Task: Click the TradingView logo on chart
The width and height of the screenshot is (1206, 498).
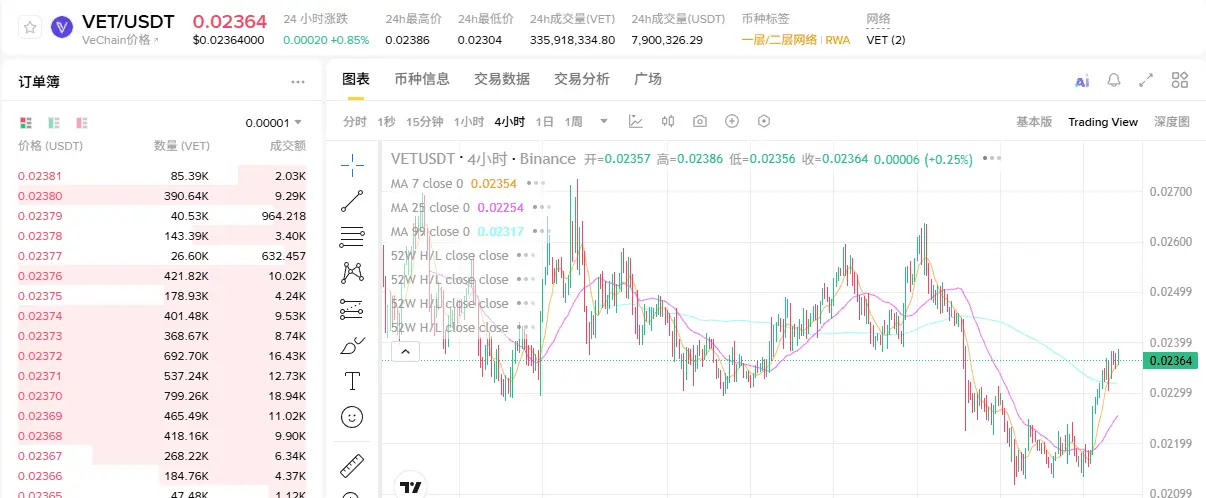Action: [x=410, y=487]
